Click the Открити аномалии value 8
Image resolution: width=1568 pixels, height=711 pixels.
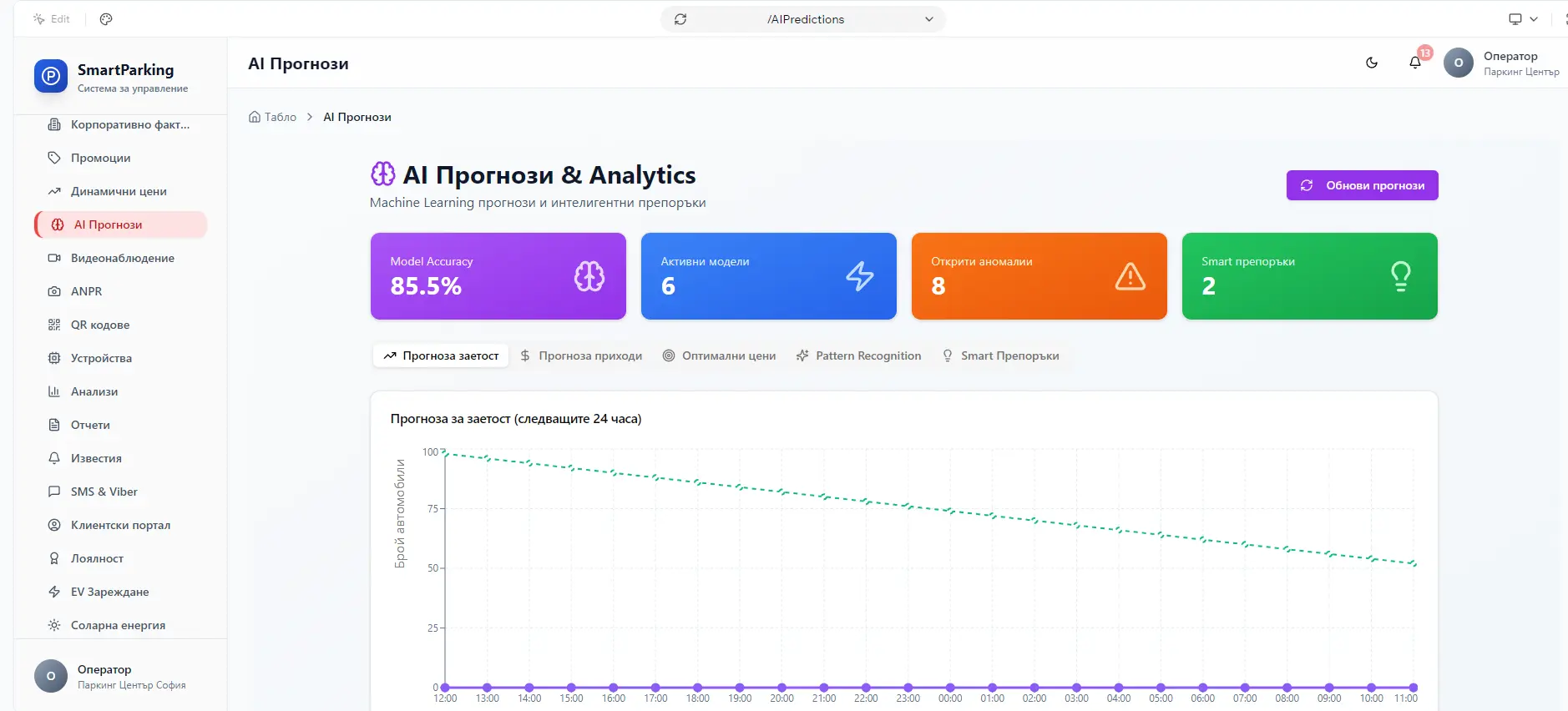click(938, 286)
